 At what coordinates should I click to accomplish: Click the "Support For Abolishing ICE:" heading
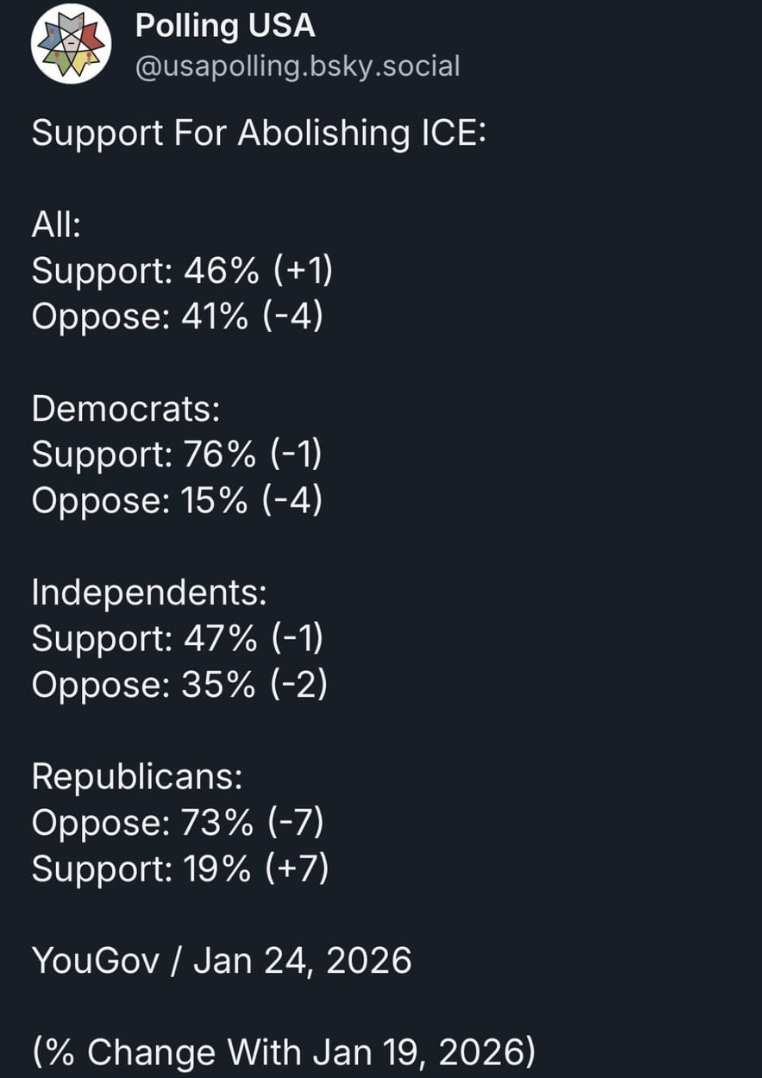tap(258, 133)
